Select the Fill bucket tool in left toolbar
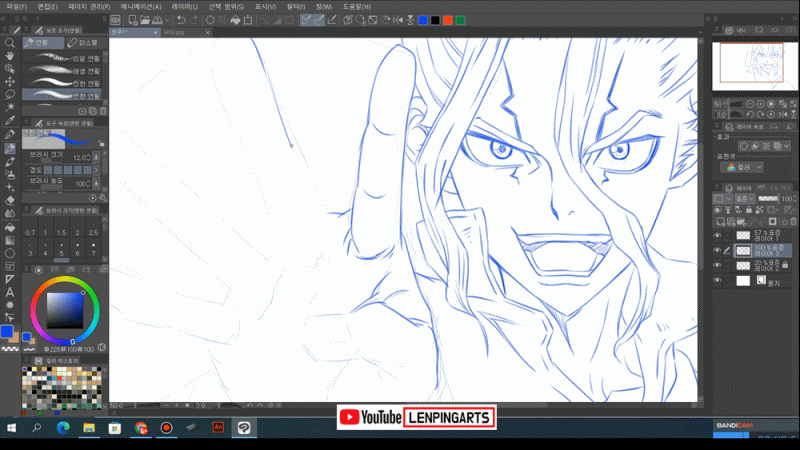Viewport: 800px width, 450px height. click(10, 228)
